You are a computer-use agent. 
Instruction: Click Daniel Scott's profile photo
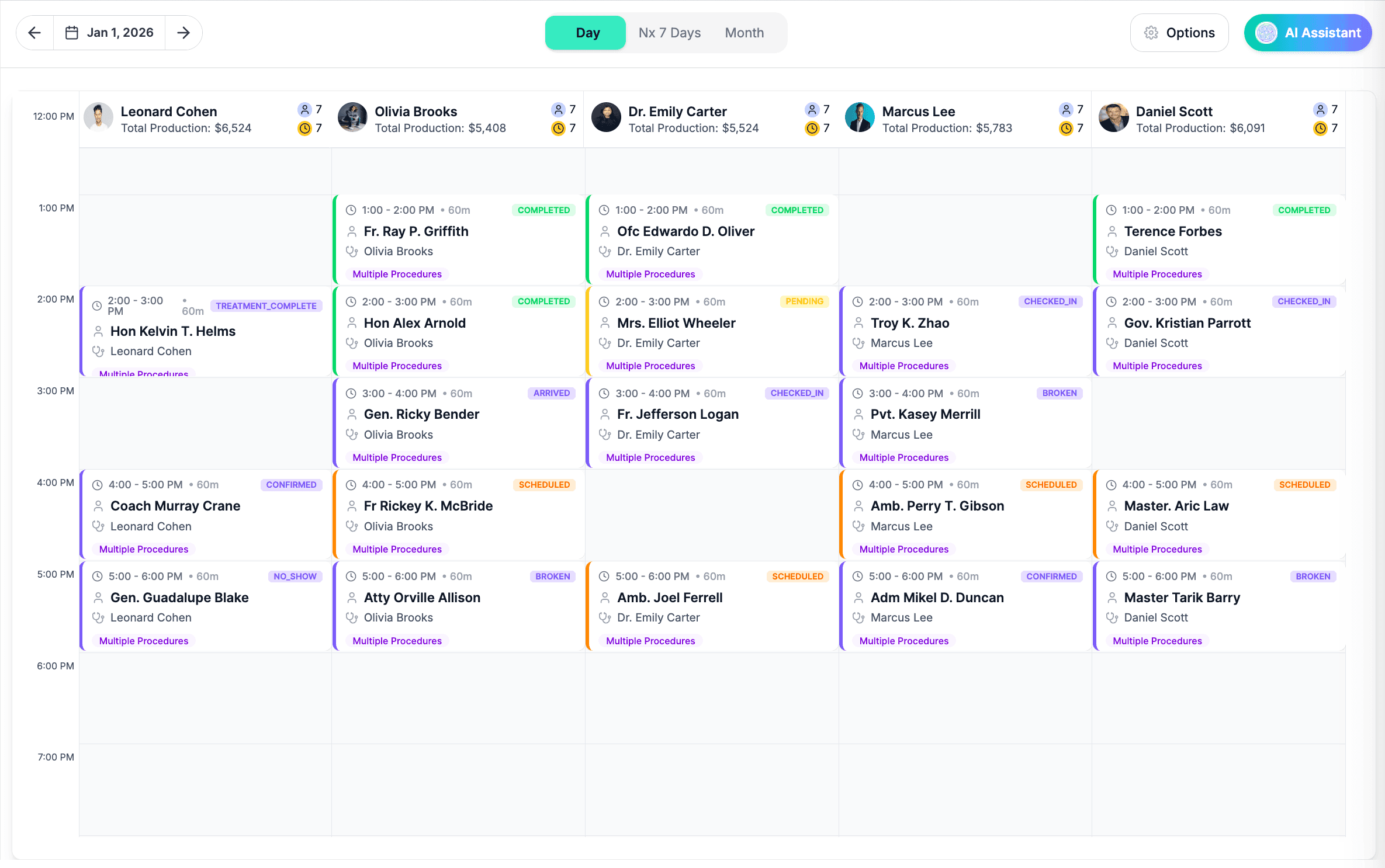coord(1114,117)
